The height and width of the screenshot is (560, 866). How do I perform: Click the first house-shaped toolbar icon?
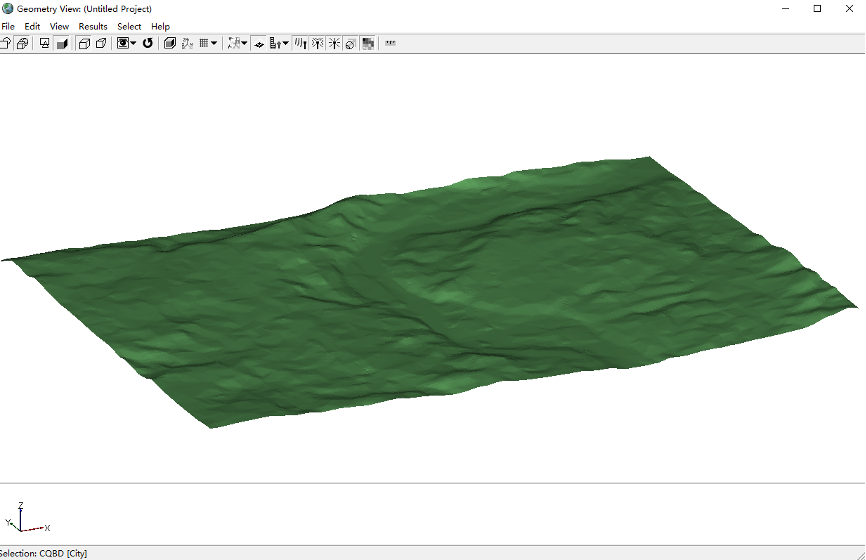click(6, 43)
